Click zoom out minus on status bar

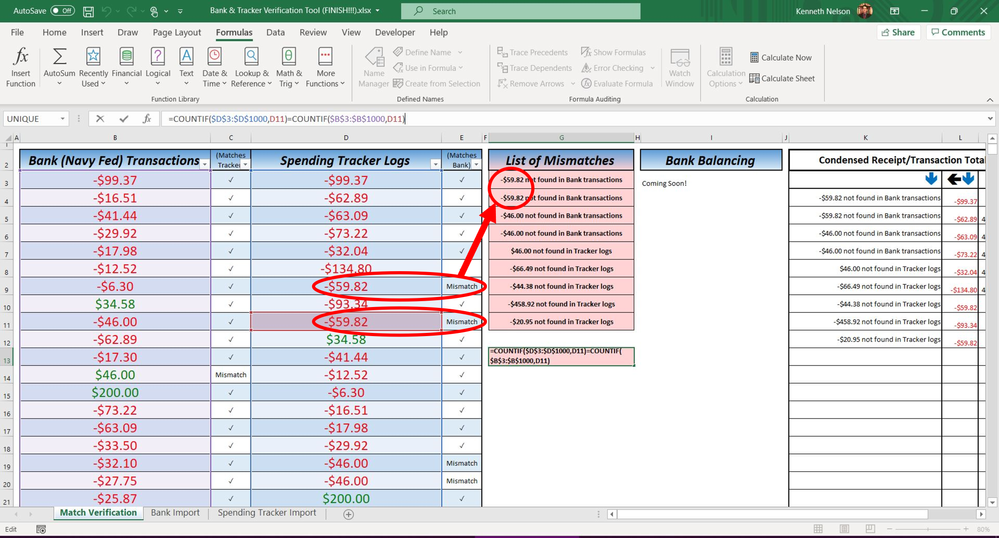point(889,529)
